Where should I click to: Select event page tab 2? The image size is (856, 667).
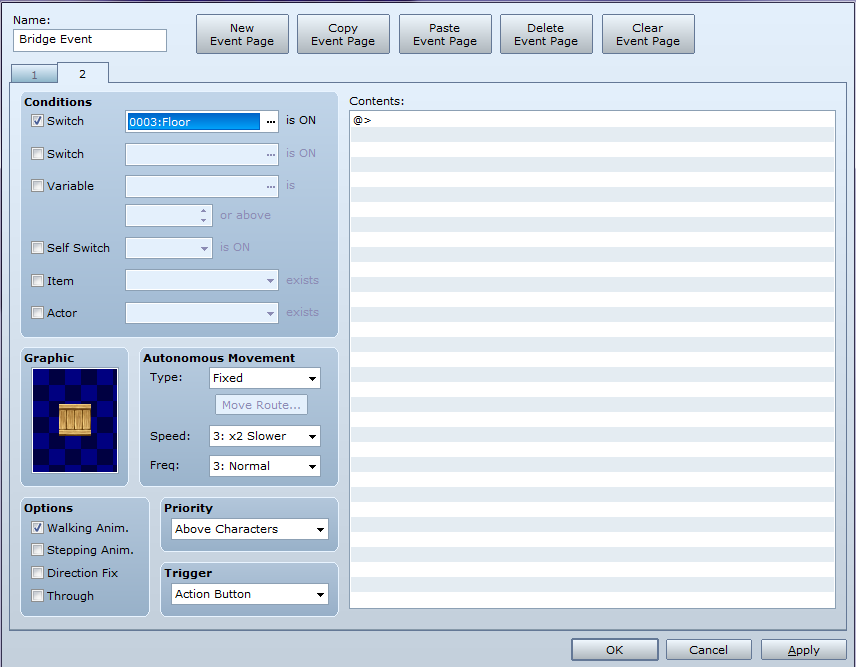(x=82, y=74)
